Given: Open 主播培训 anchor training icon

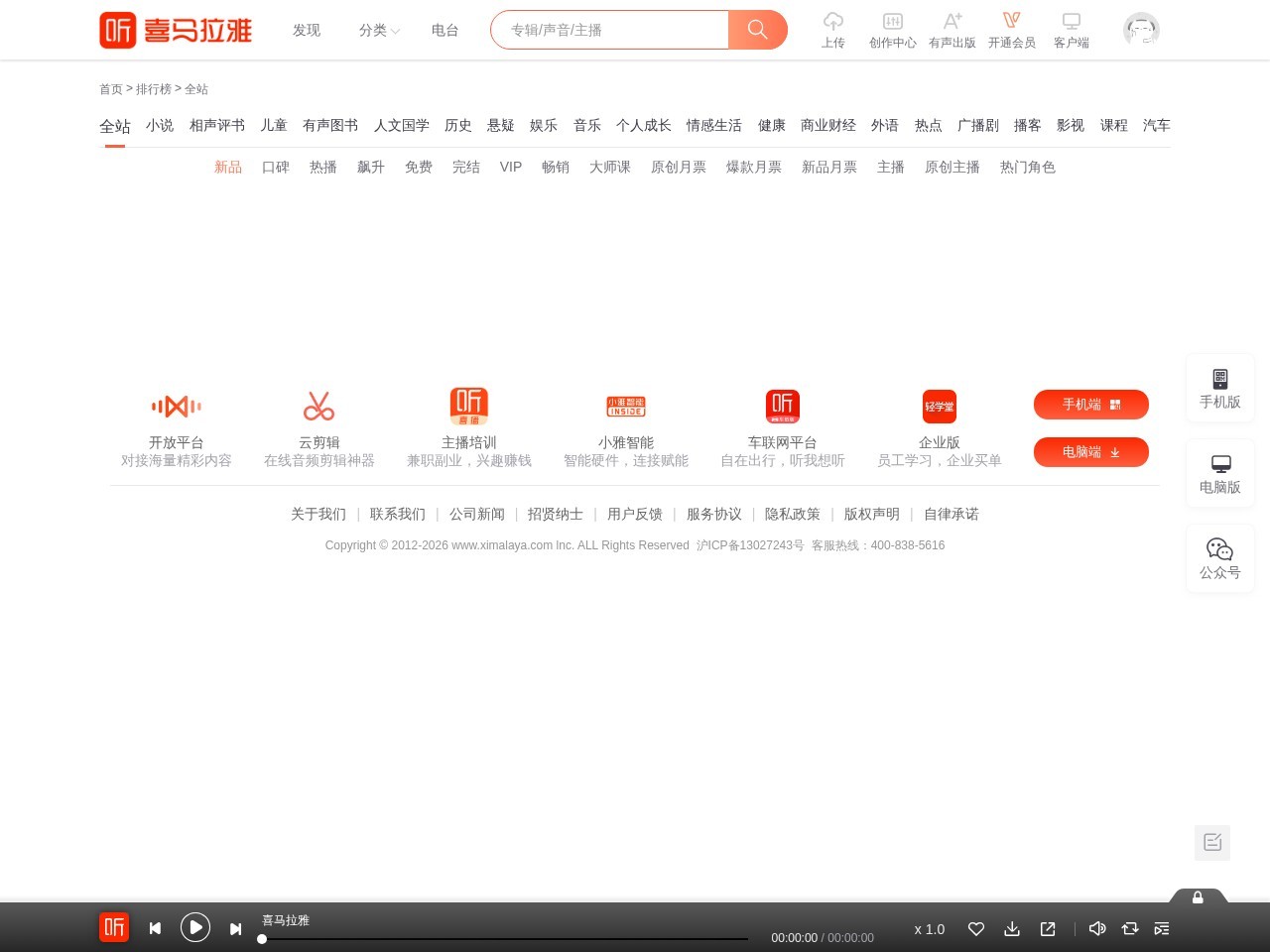Looking at the screenshot, I should tap(469, 407).
